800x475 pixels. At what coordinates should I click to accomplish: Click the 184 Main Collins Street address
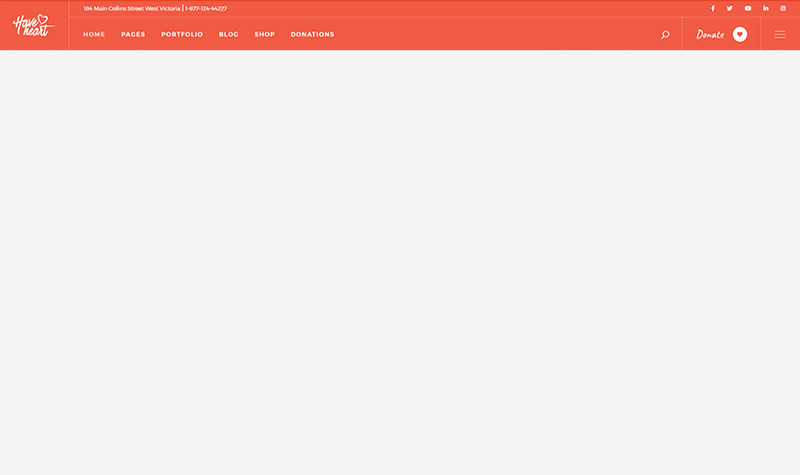(131, 8)
